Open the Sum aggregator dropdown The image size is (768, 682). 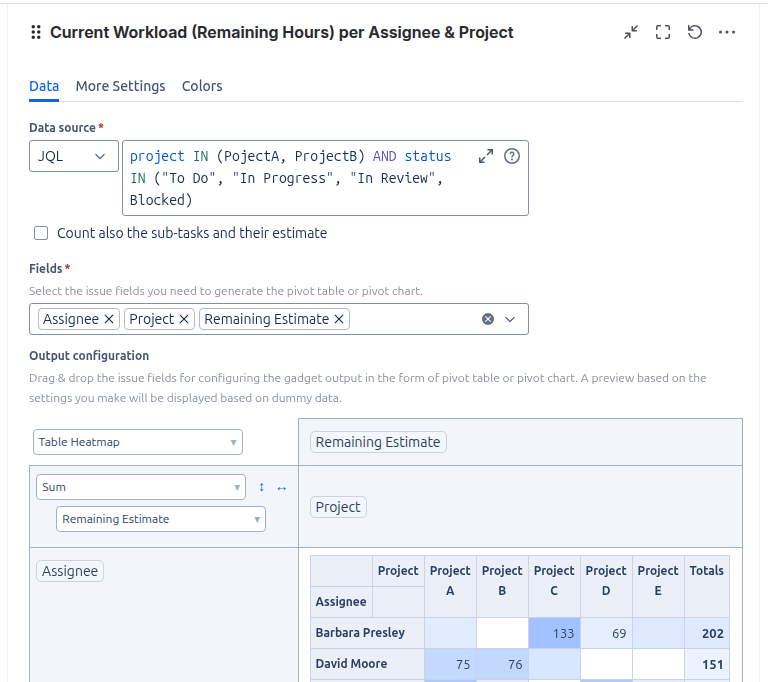141,487
